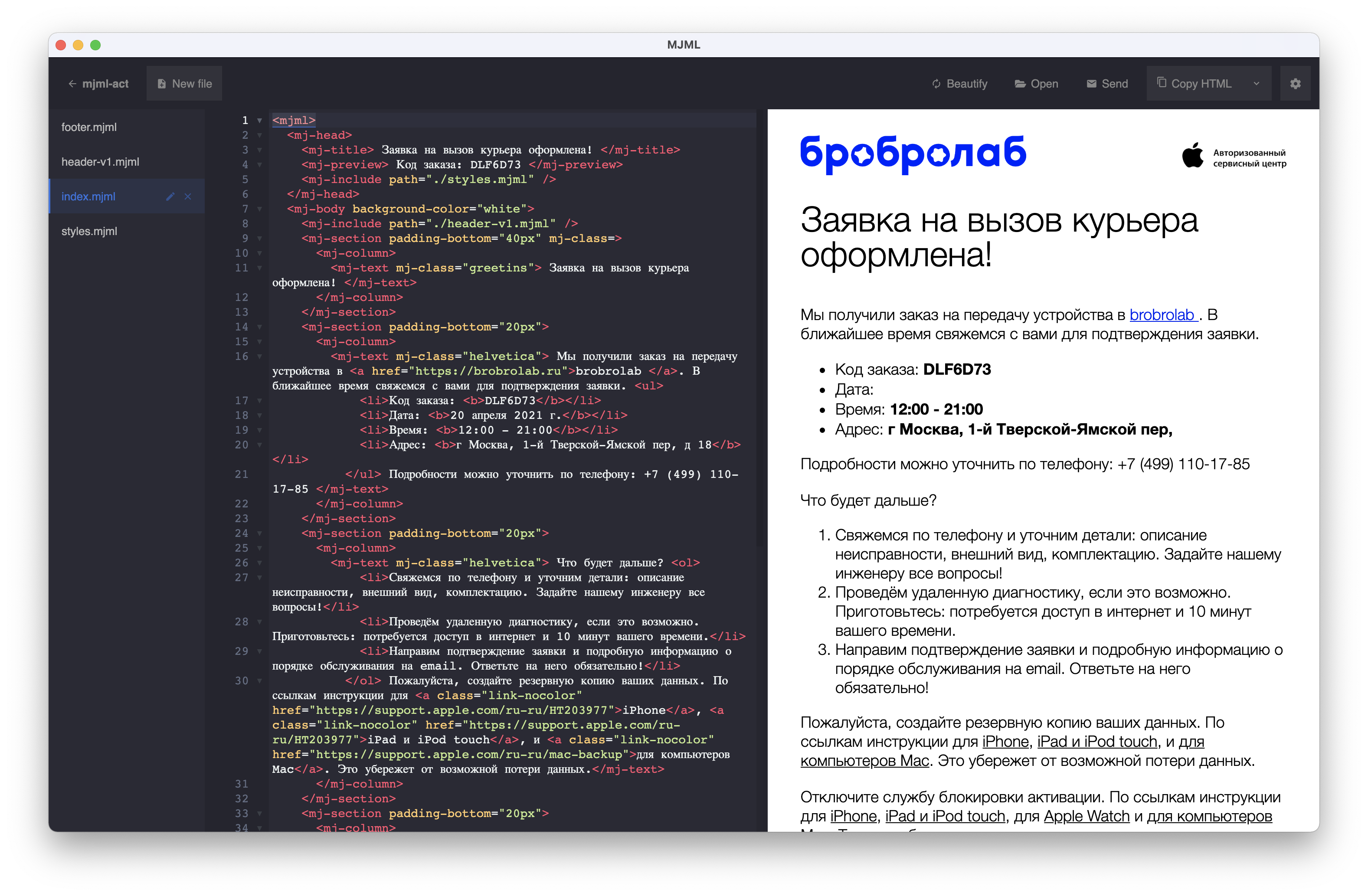Copy the HTML using Copy HTML button
Viewport: 1368px width, 896px height.
click(x=1194, y=84)
